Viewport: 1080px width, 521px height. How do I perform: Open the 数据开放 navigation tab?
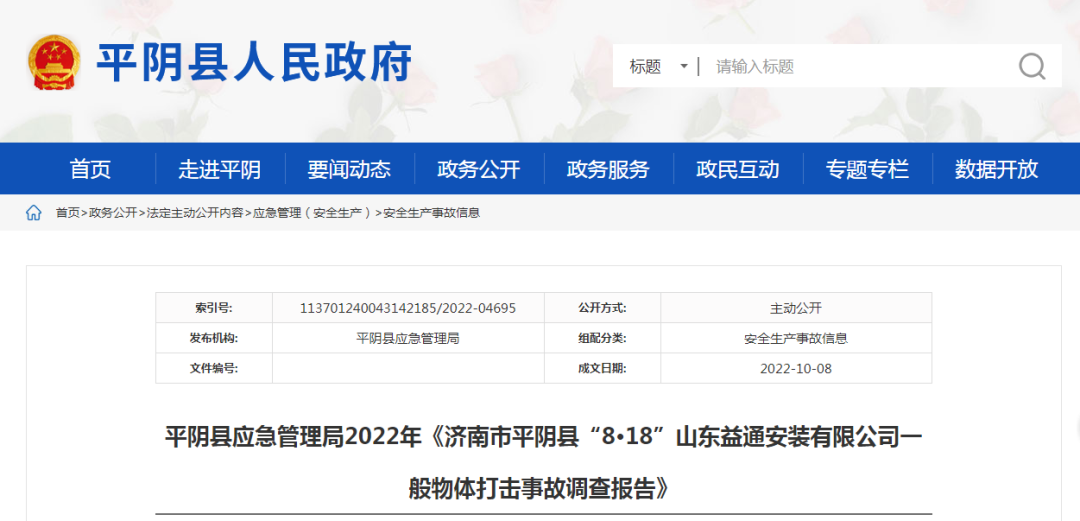coord(997,169)
